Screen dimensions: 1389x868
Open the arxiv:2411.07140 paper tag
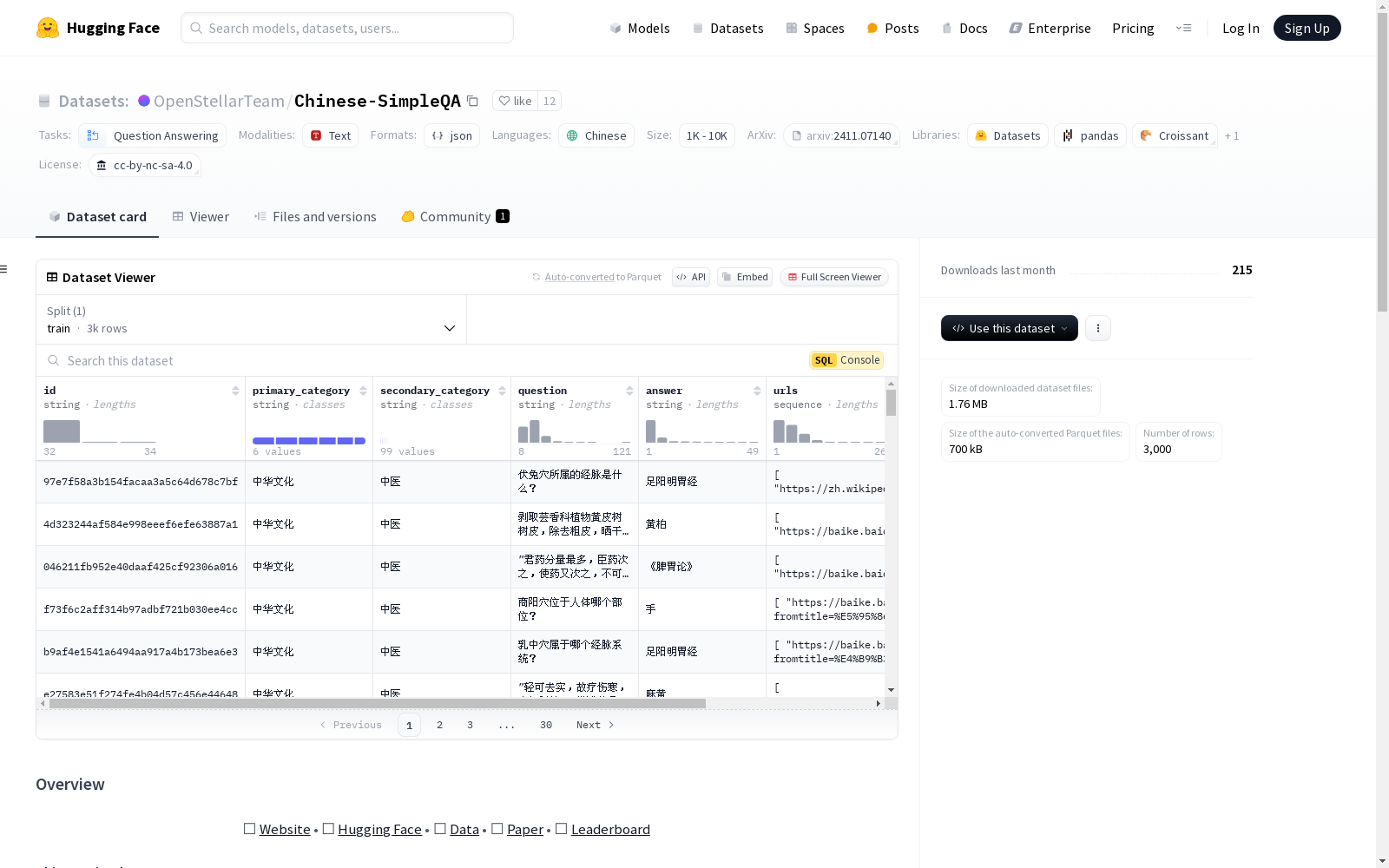tap(841, 135)
